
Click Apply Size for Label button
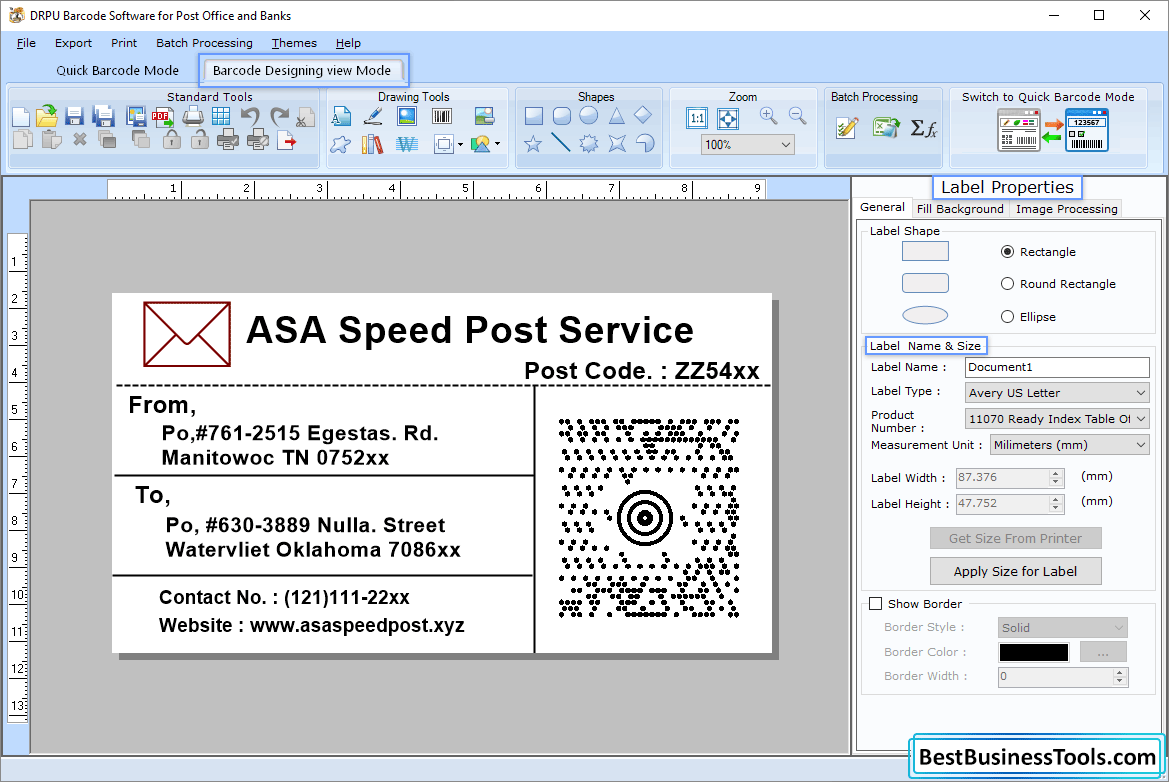point(1015,571)
